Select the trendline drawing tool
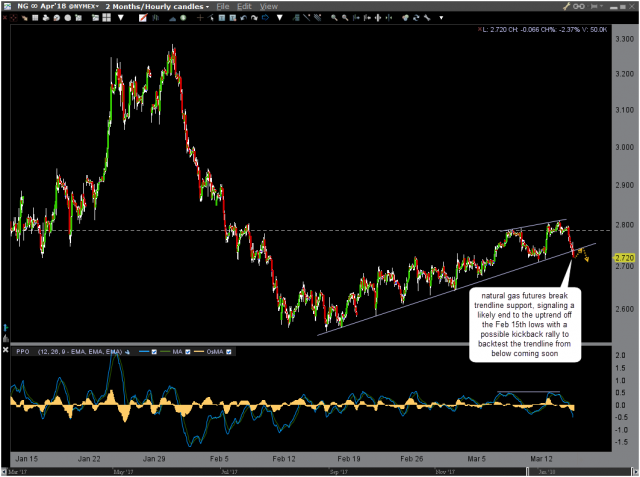 (307, 18)
